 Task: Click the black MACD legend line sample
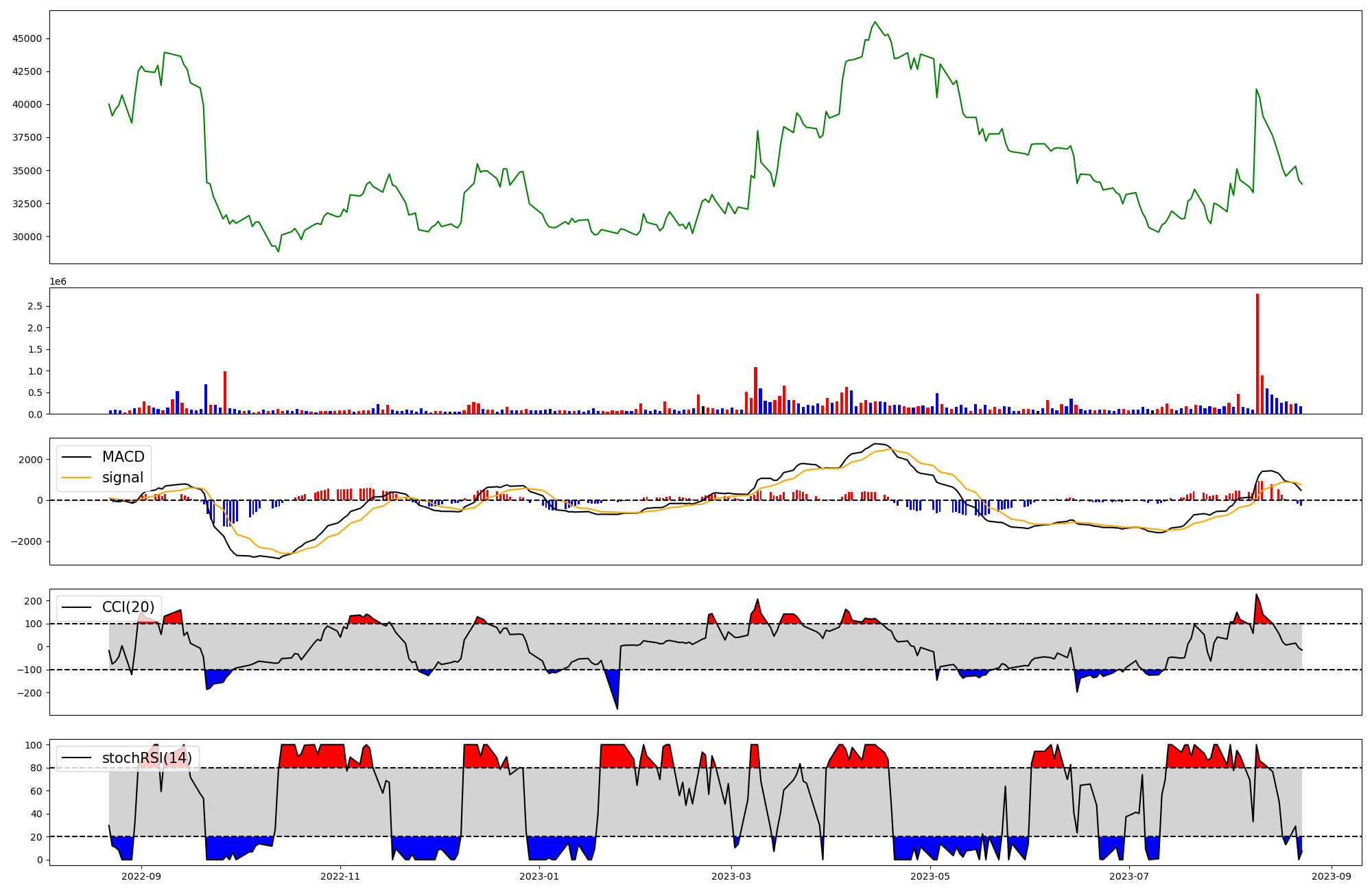coord(77,457)
